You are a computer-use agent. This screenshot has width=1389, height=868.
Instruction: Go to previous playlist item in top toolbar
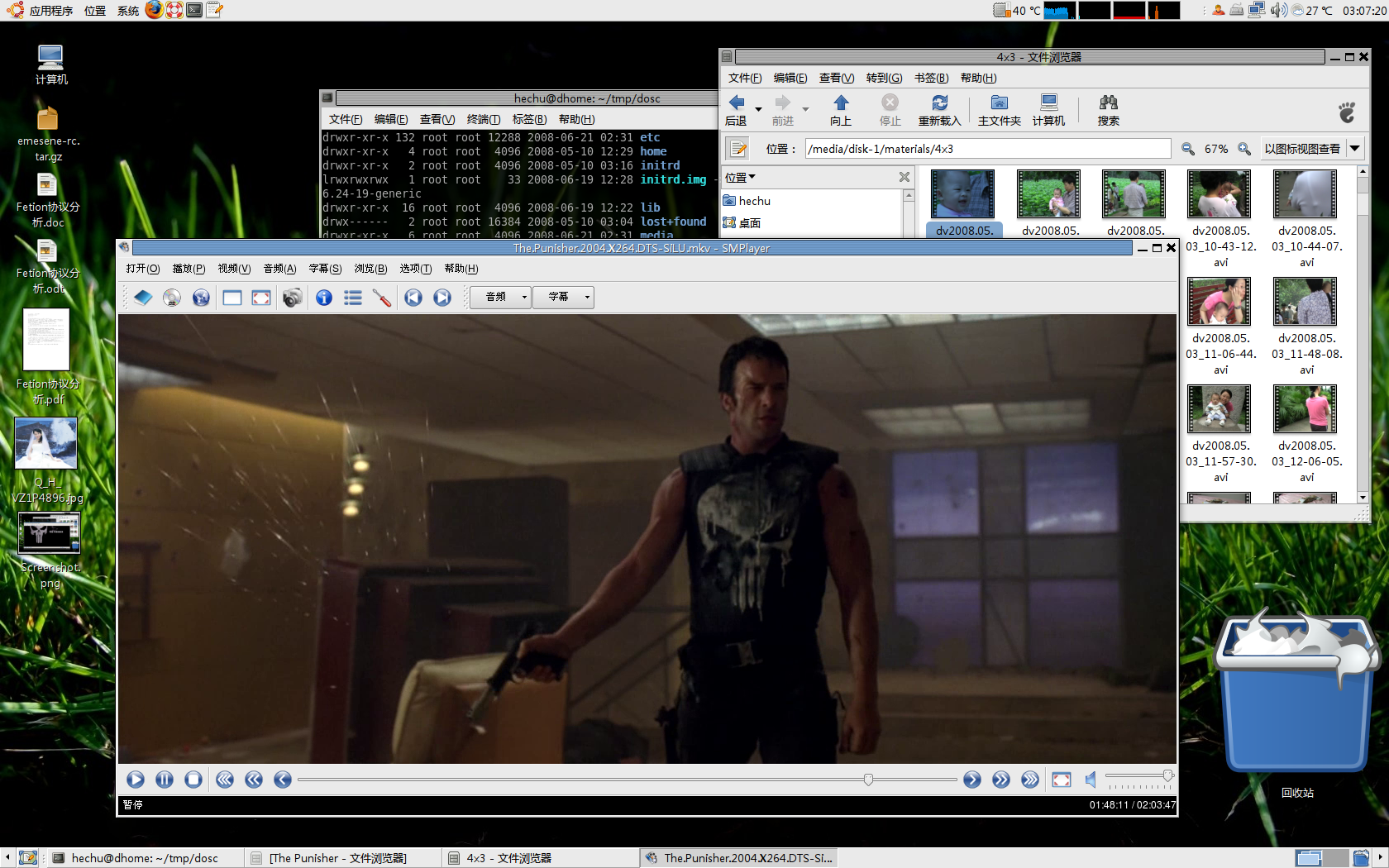pos(413,298)
